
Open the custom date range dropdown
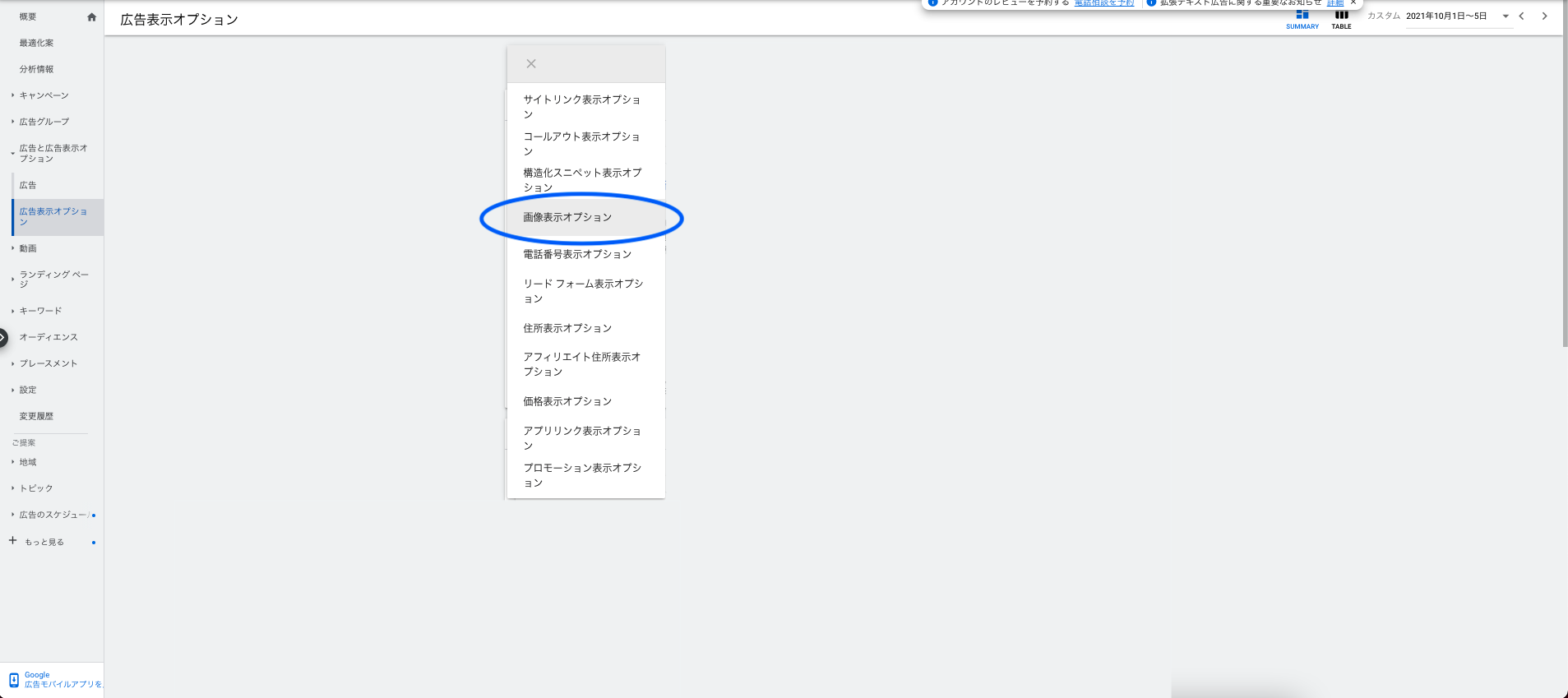[x=1506, y=16]
